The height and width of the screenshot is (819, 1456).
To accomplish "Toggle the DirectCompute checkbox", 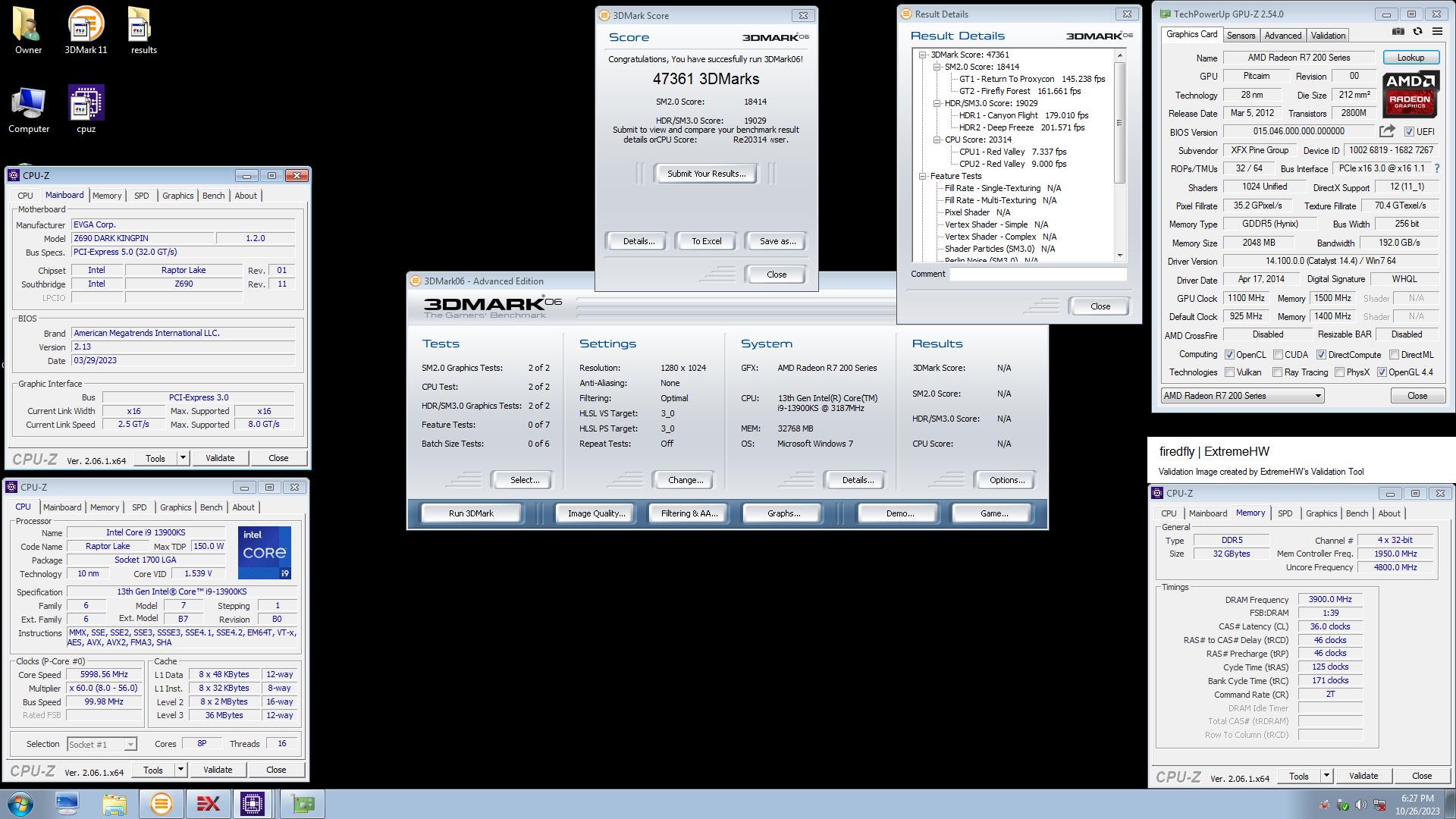I will click(x=1321, y=355).
